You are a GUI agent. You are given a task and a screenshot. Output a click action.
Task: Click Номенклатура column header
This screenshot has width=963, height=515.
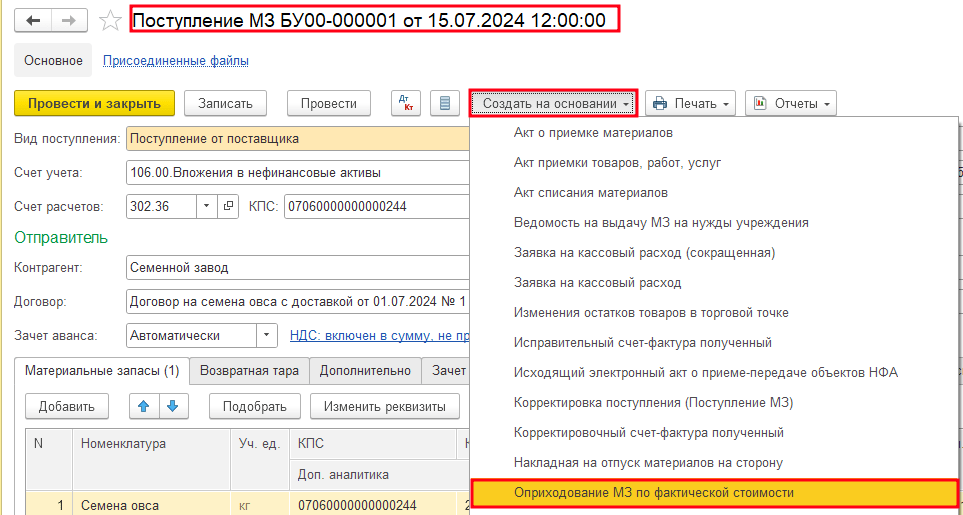151,460
